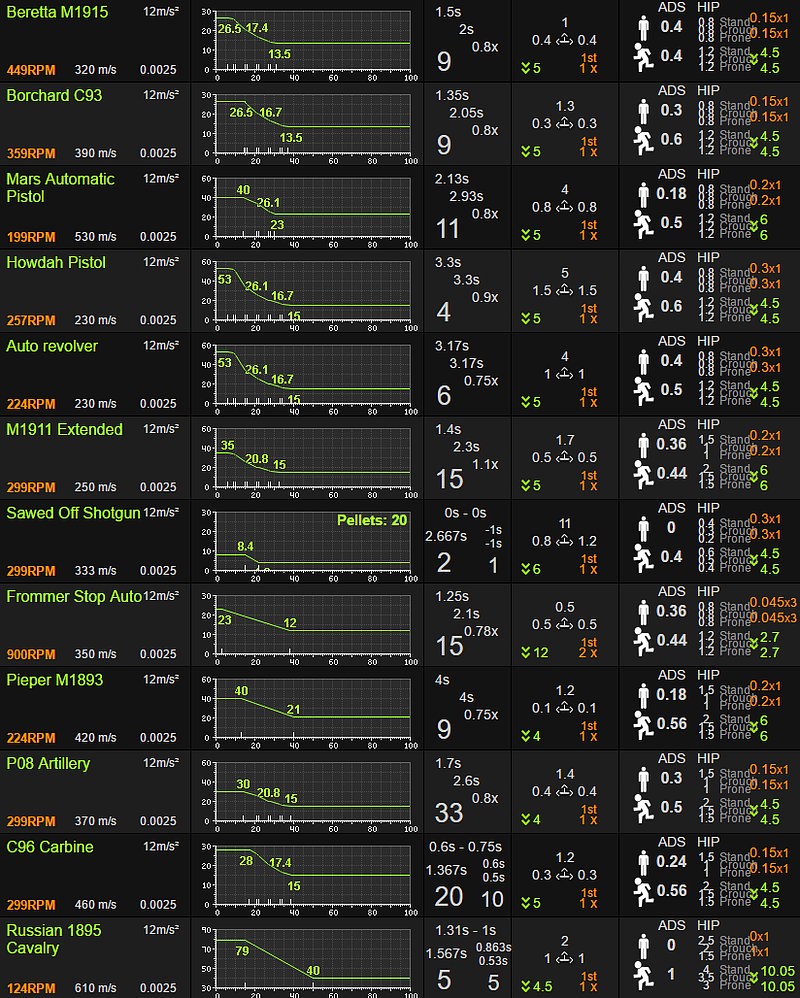Image resolution: width=800 pixels, height=998 pixels.
Task: Select the 257RPM fire rate value
Action: pyautogui.click(x=31, y=320)
